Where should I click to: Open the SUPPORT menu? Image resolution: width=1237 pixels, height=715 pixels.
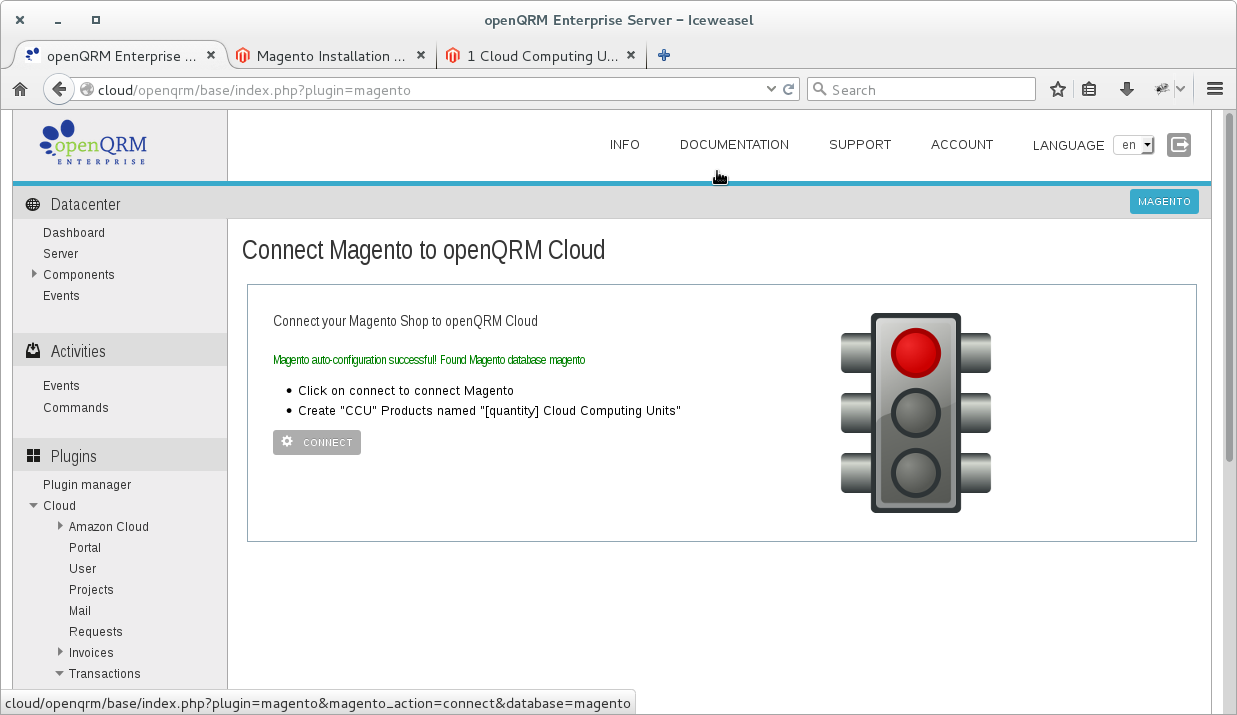(x=860, y=145)
